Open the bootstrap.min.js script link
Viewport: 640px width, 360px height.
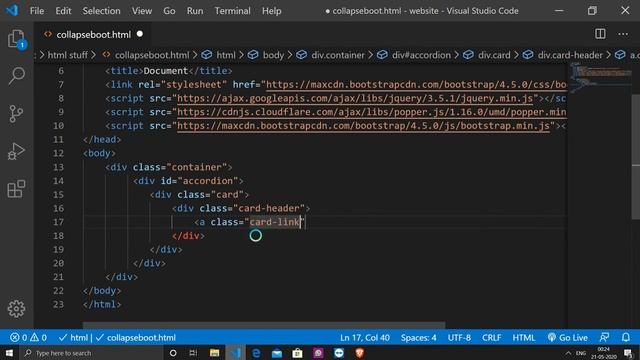coord(363,126)
